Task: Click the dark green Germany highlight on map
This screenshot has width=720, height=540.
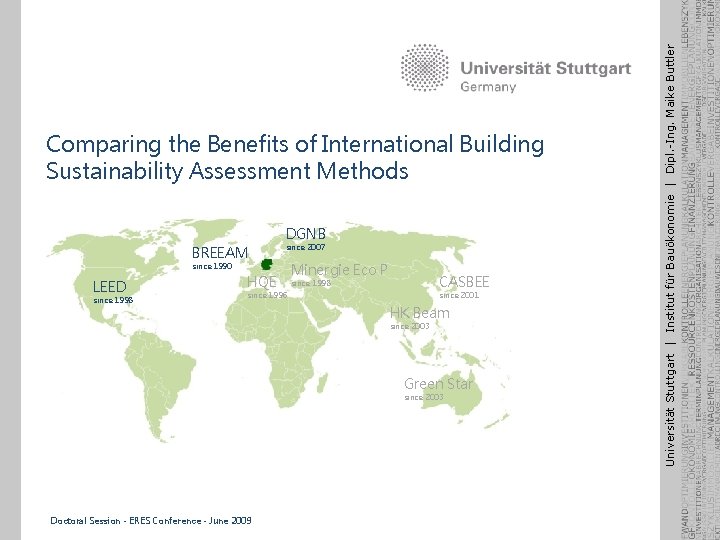Action: [x=267, y=264]
